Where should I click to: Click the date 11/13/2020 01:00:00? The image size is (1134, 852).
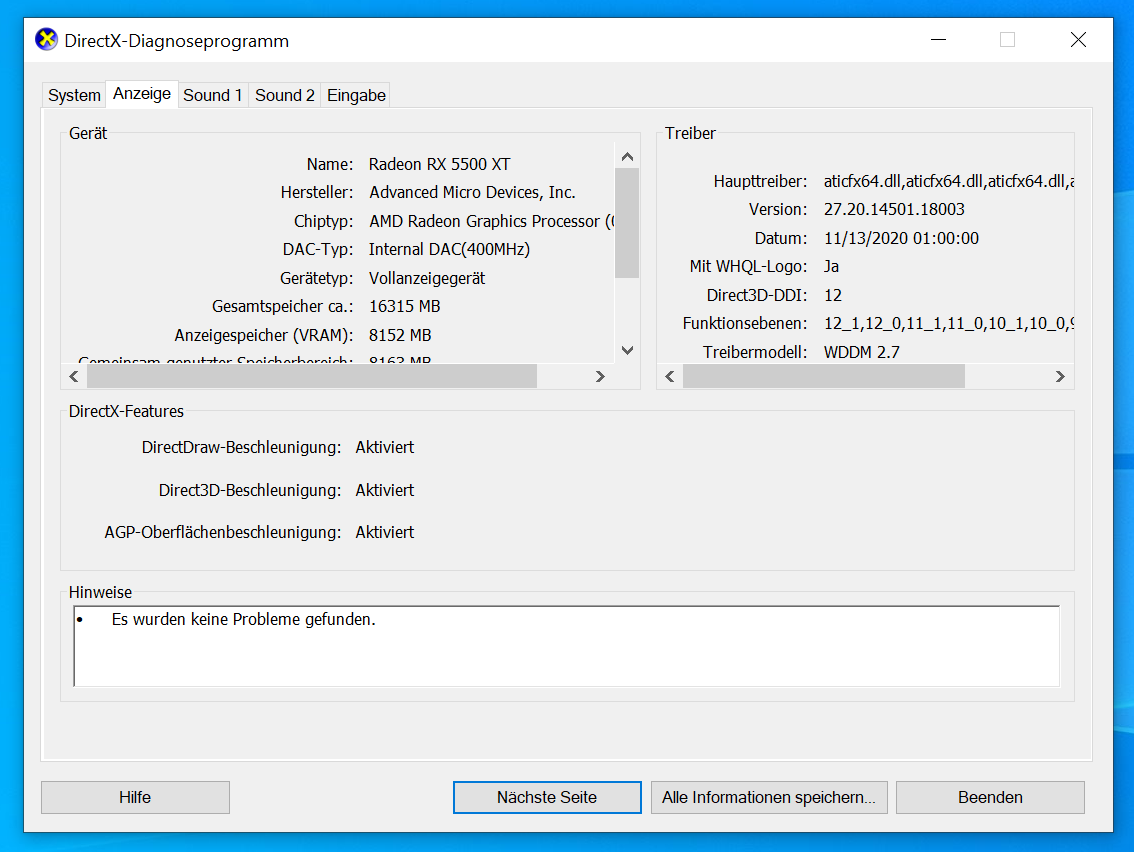click(901, 239)
